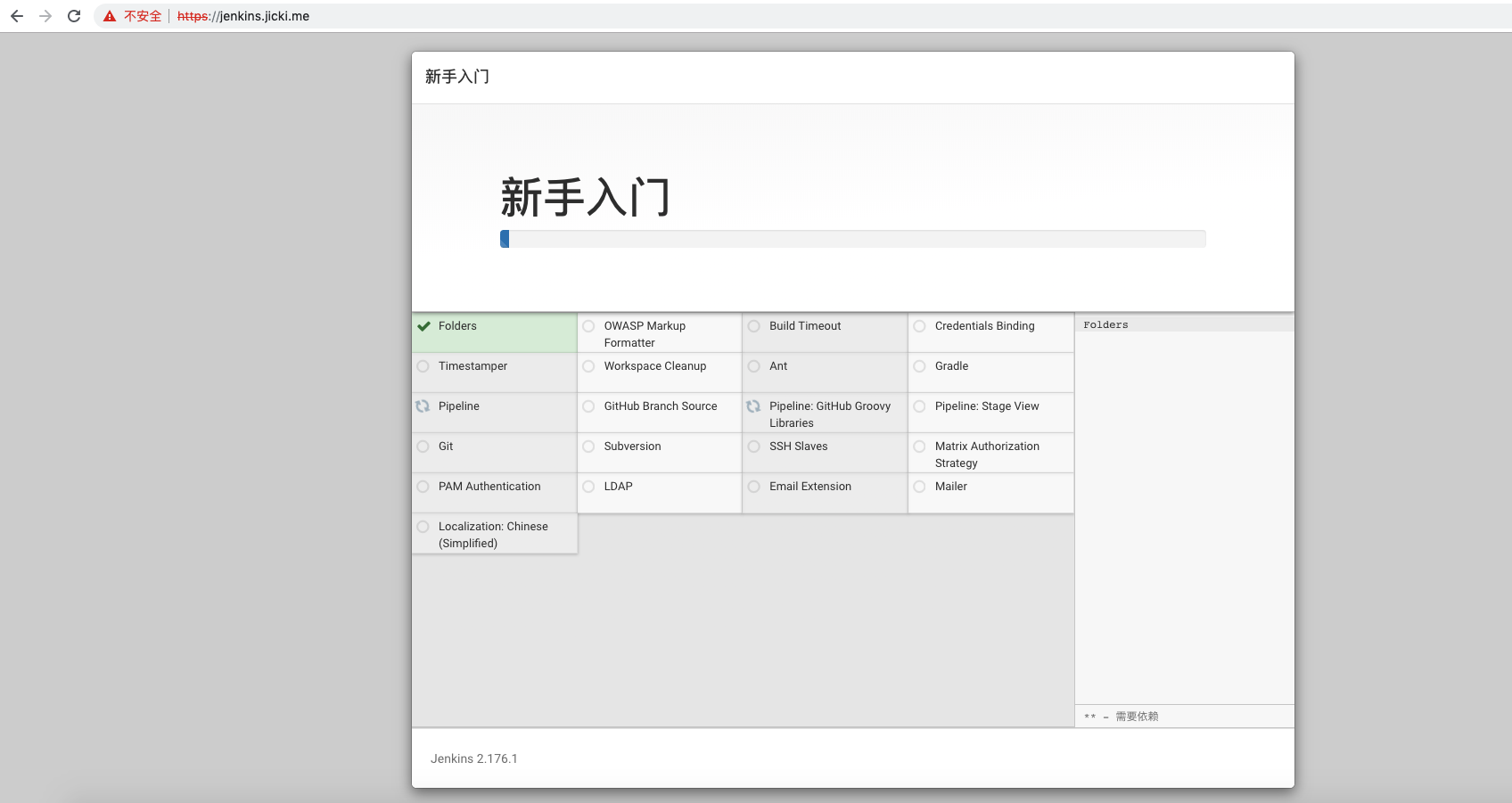Click the red insecure warning triangle icon
The height and width of the screenshot is (803, 1512).
[x=110, y=16]
